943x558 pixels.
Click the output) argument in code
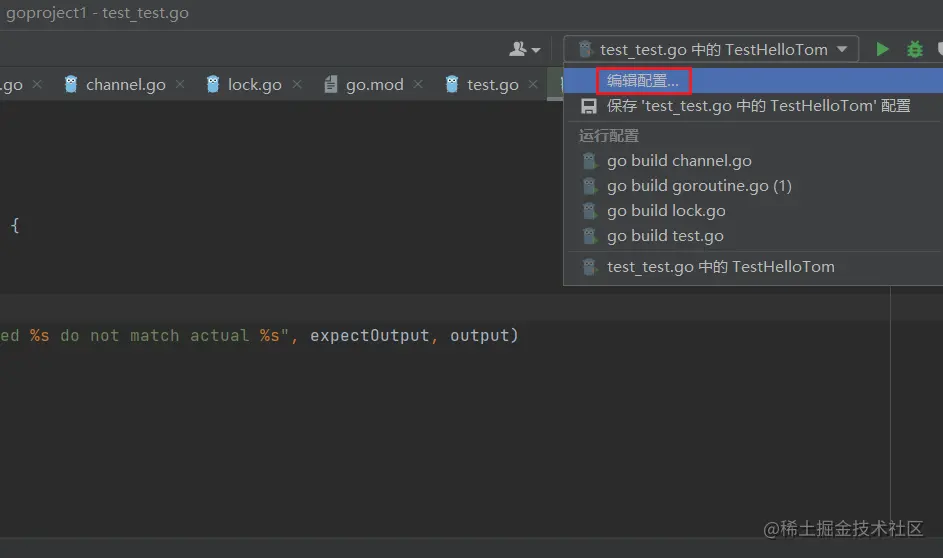[484, 336]
